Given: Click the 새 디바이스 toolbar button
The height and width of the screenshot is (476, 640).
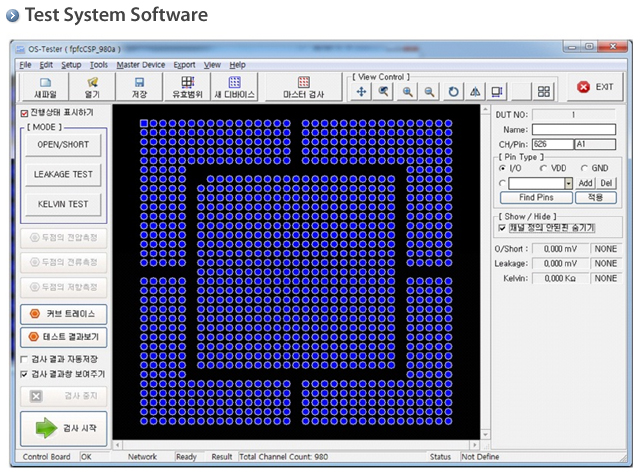Looking at the screenshot, I should pos(235,87).
